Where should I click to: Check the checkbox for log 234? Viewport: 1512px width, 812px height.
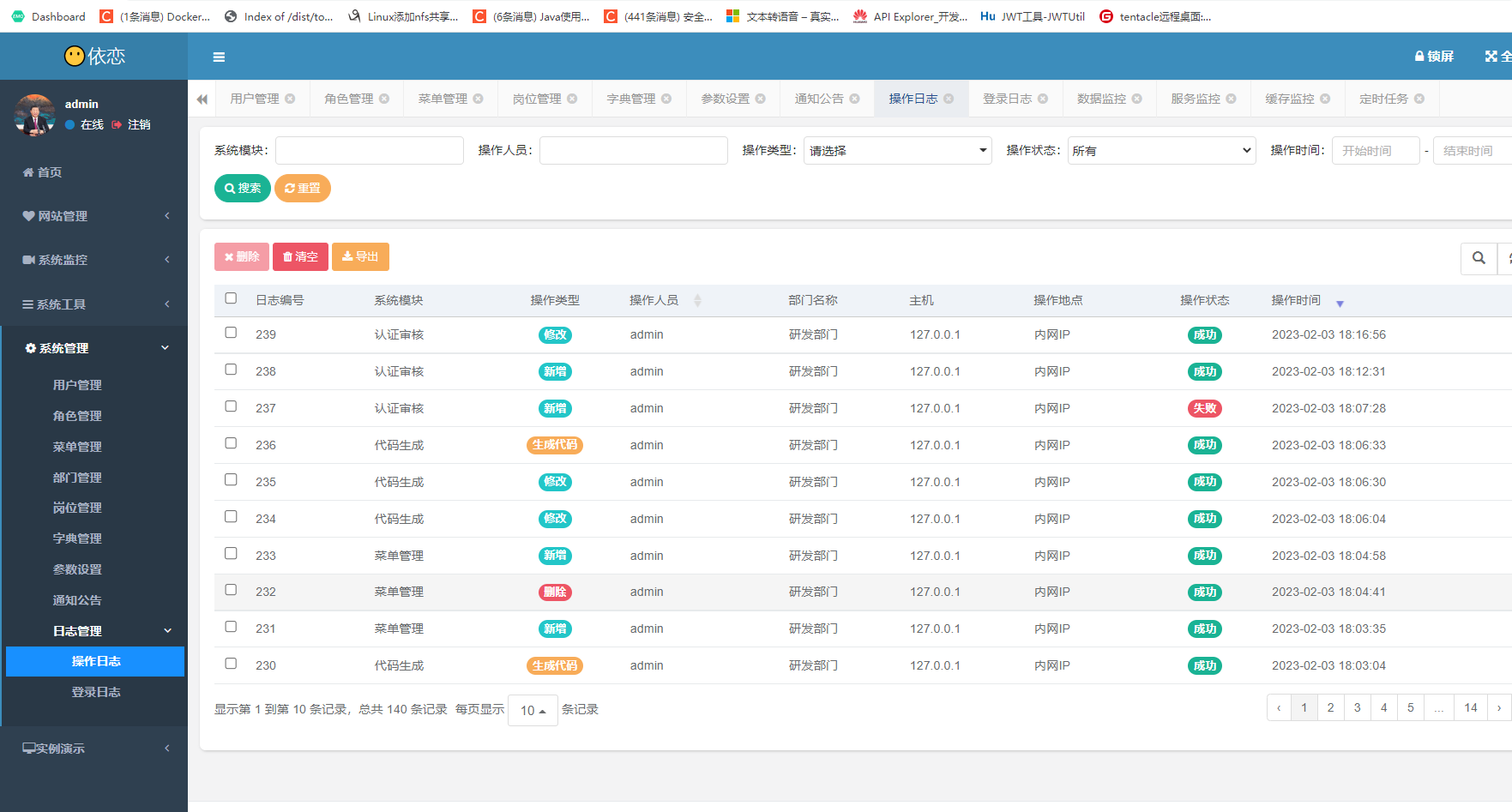[x=231, y=517]
